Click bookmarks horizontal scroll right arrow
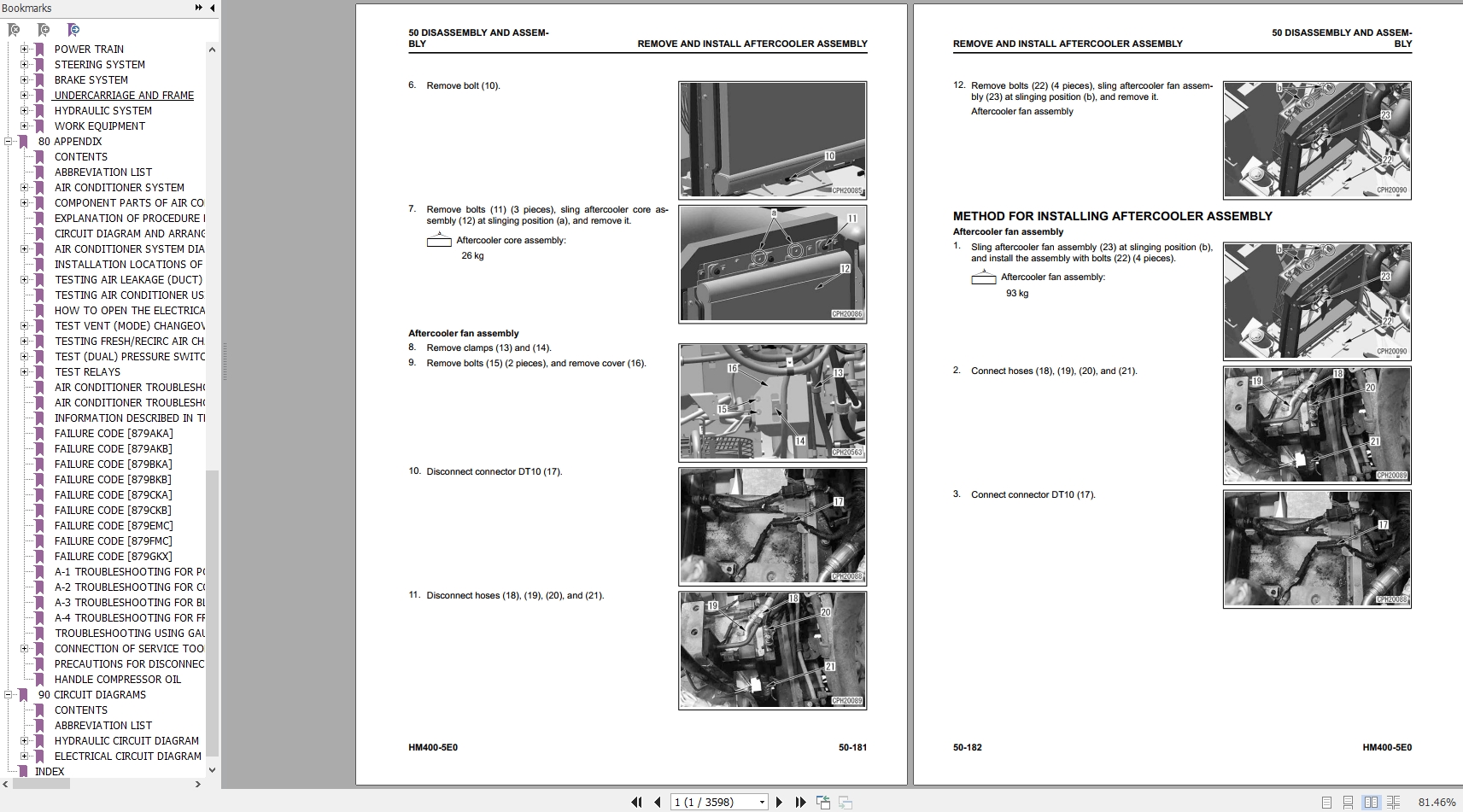 198,784
